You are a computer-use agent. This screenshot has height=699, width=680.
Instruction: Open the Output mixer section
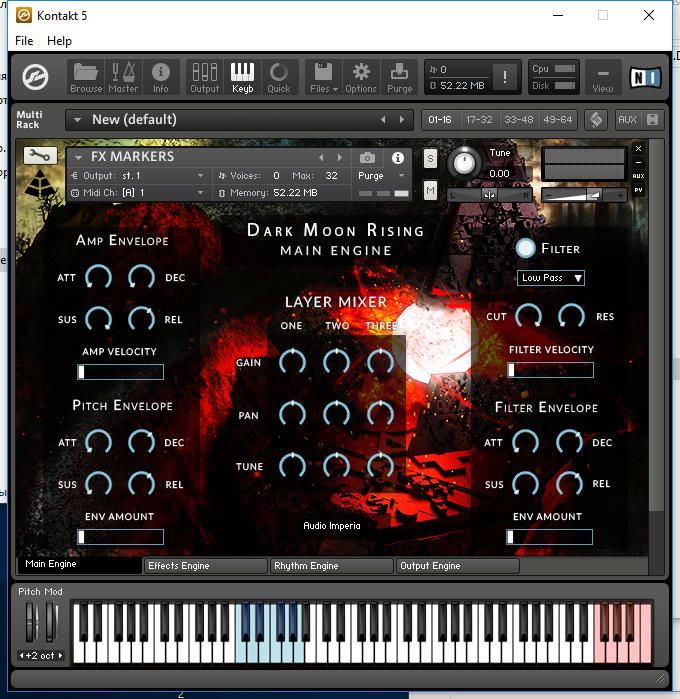[204, 76]
